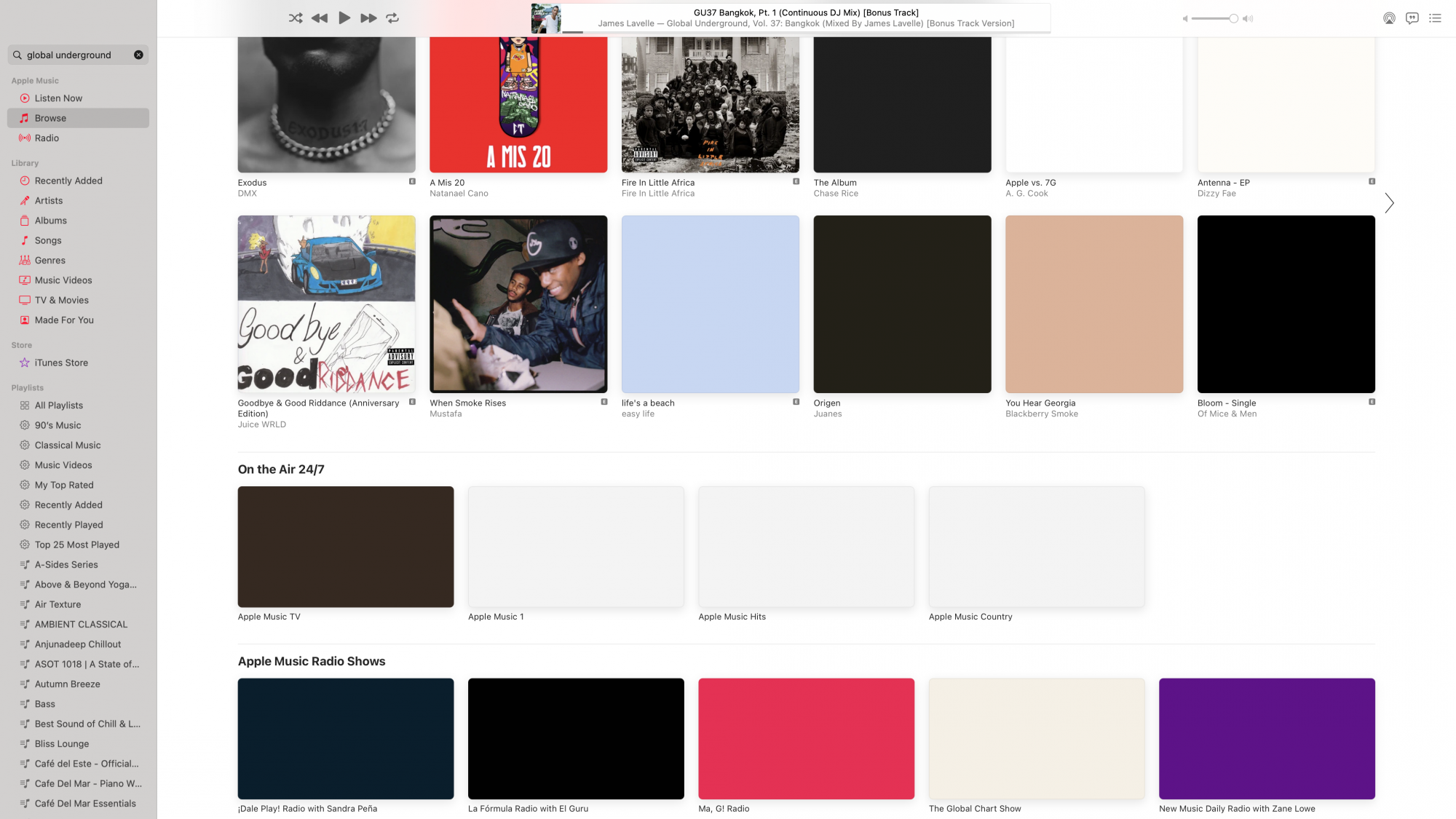
Task: Skip to the previous track
Action: point(320,18)
